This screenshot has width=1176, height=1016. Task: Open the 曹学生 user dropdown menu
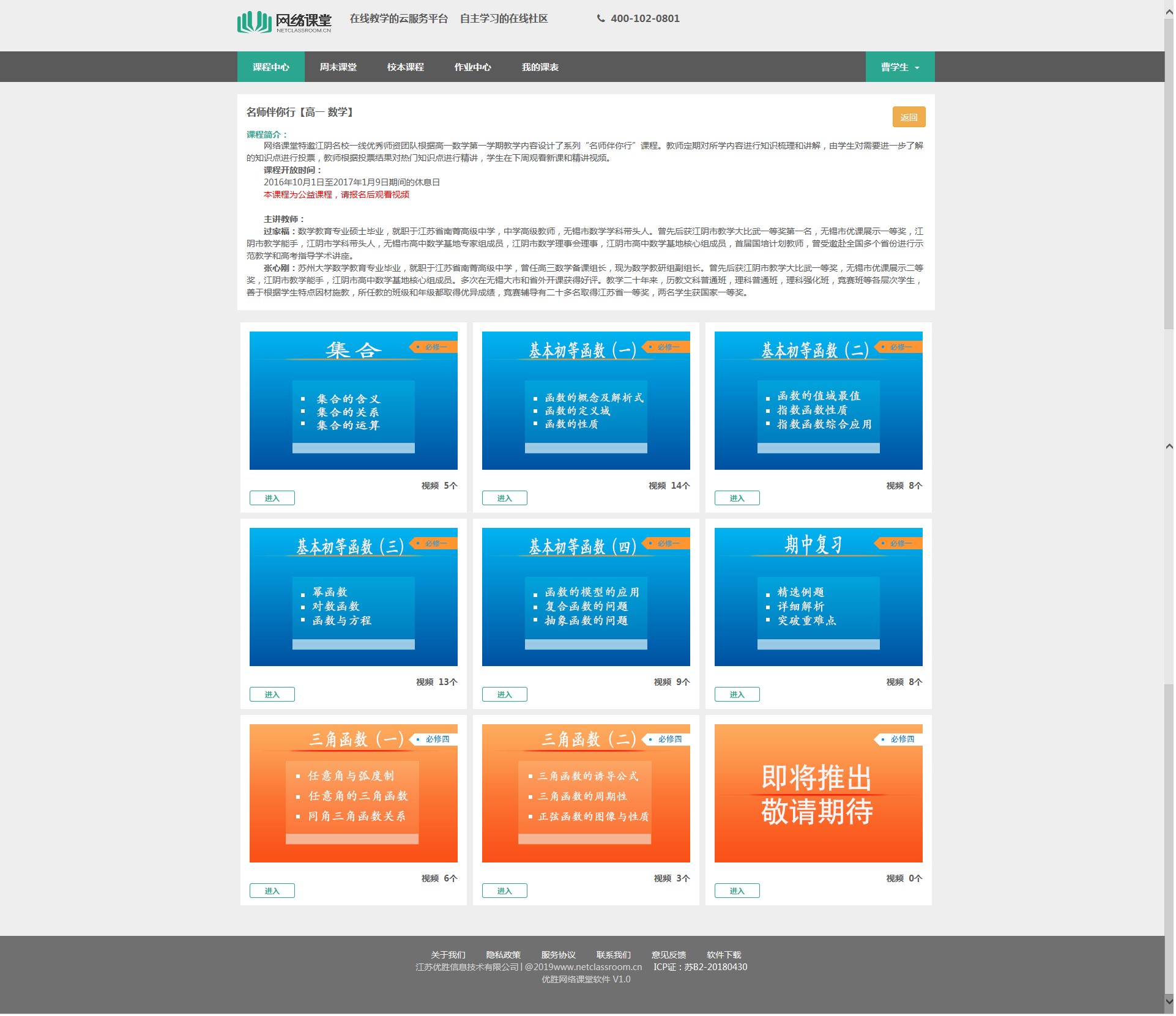[x=899, y=67]
